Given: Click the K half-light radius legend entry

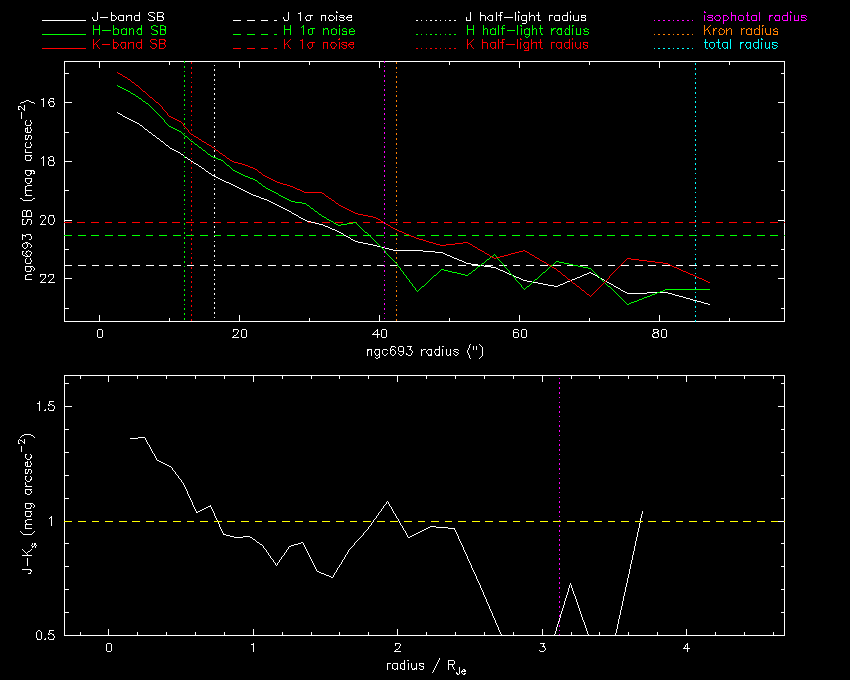Looking at the screenshot, I should pos(527,45).
